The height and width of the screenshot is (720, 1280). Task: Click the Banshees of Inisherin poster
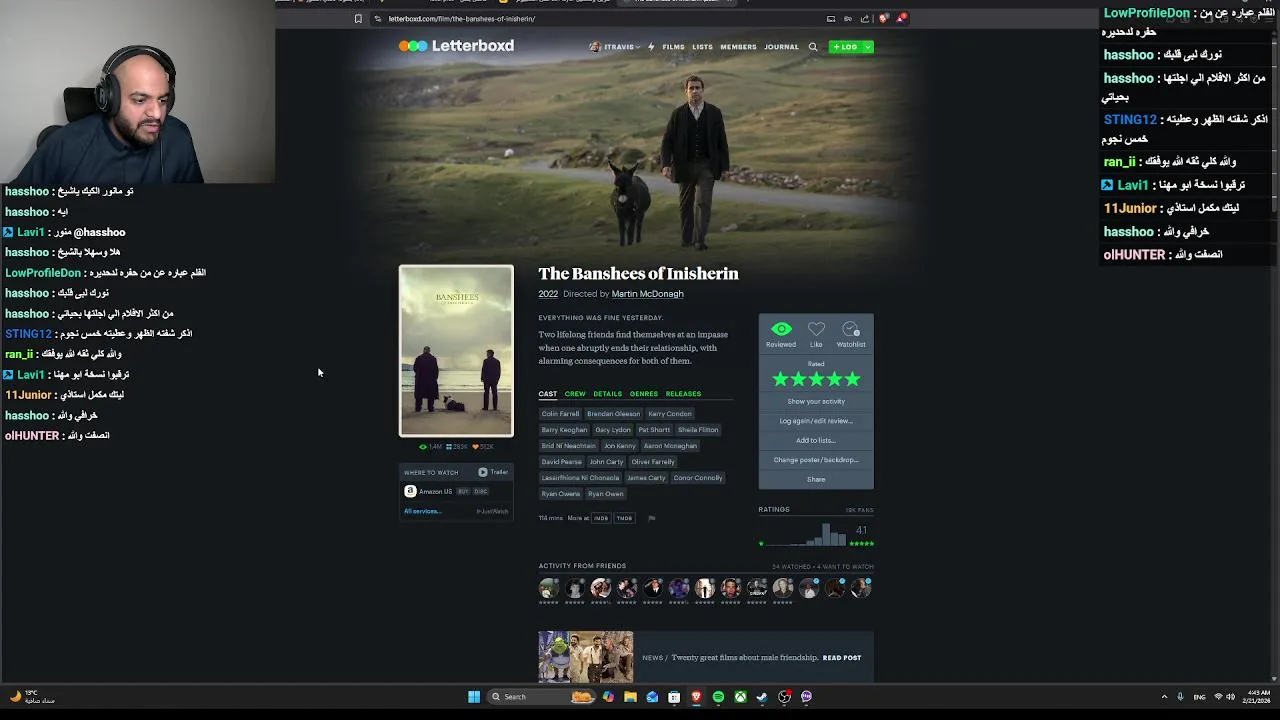(456, 351)
